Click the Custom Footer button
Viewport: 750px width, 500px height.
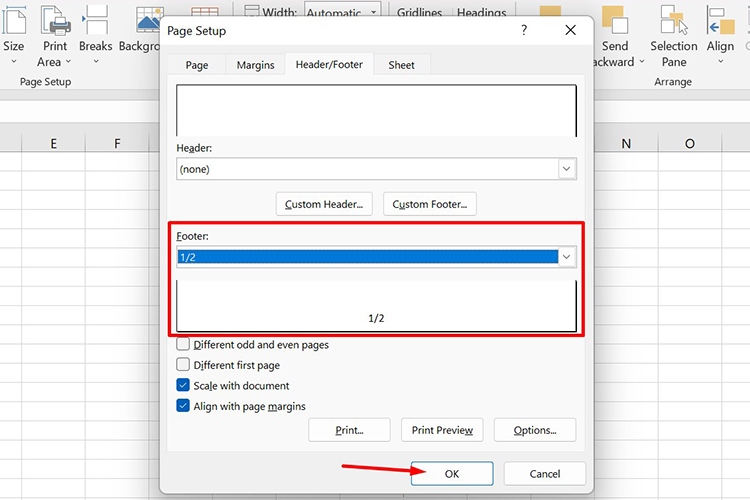click(430, 204)
